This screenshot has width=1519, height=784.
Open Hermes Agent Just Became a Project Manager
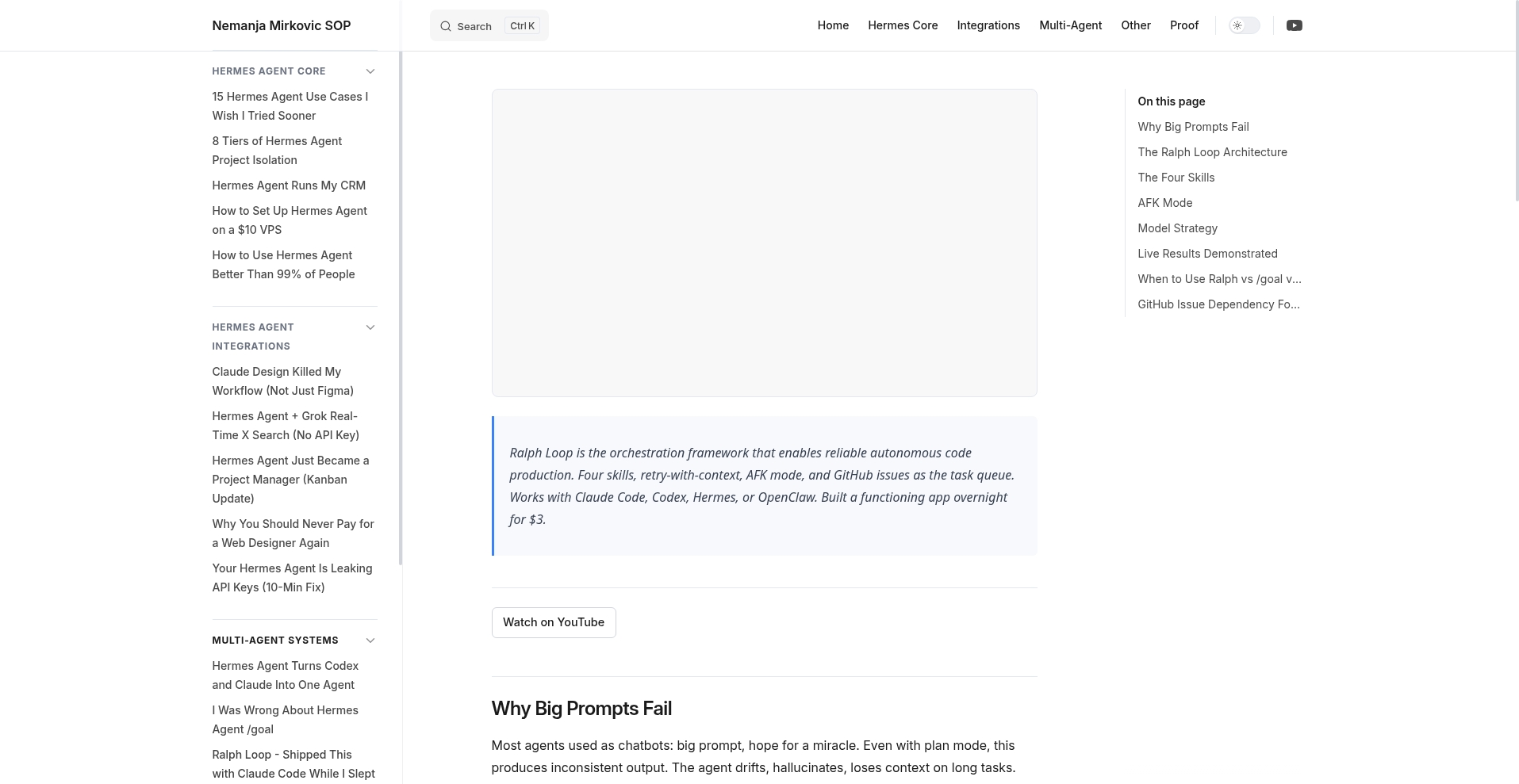click(290, 480)
